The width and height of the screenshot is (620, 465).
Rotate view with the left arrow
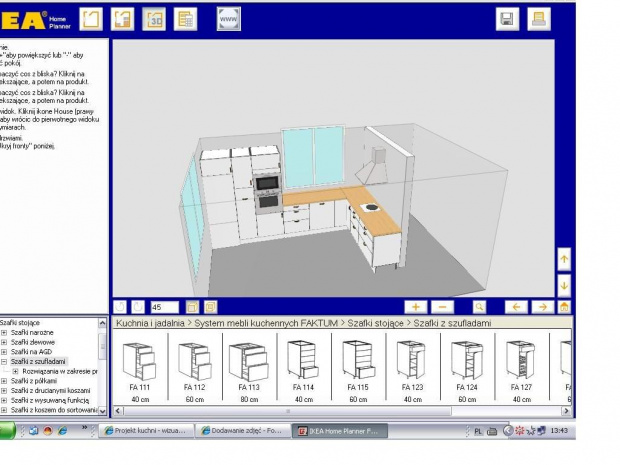pyautogui.click(x=516, y=307)
